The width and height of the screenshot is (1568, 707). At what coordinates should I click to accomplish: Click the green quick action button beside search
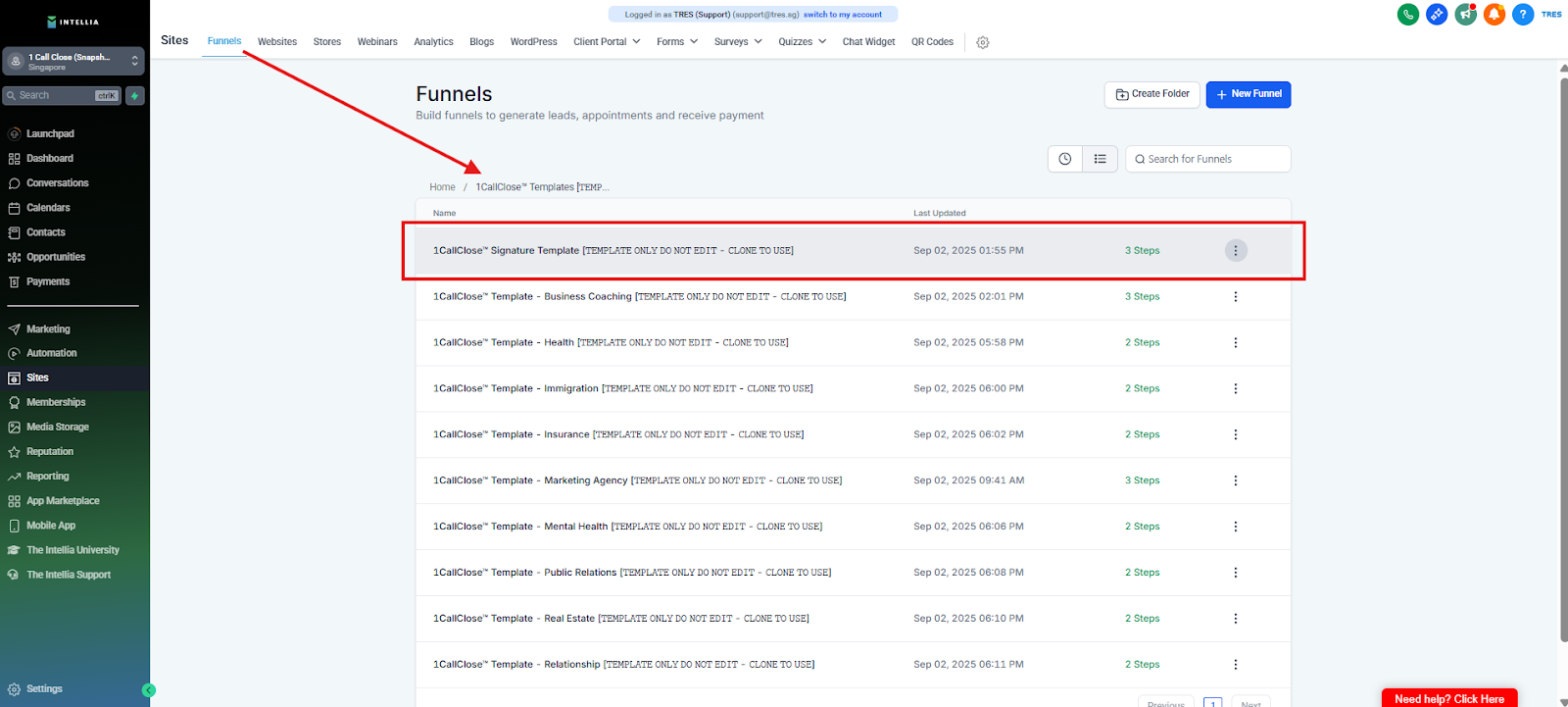pyautogui.click(x=135, y=95)
